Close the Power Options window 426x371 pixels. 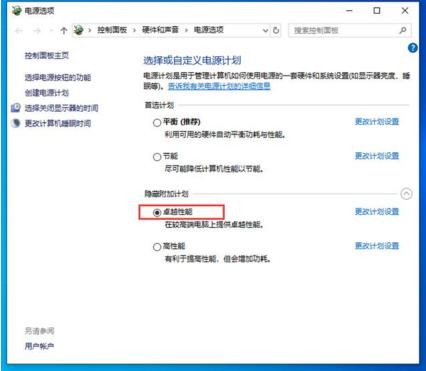pos(405,11)
